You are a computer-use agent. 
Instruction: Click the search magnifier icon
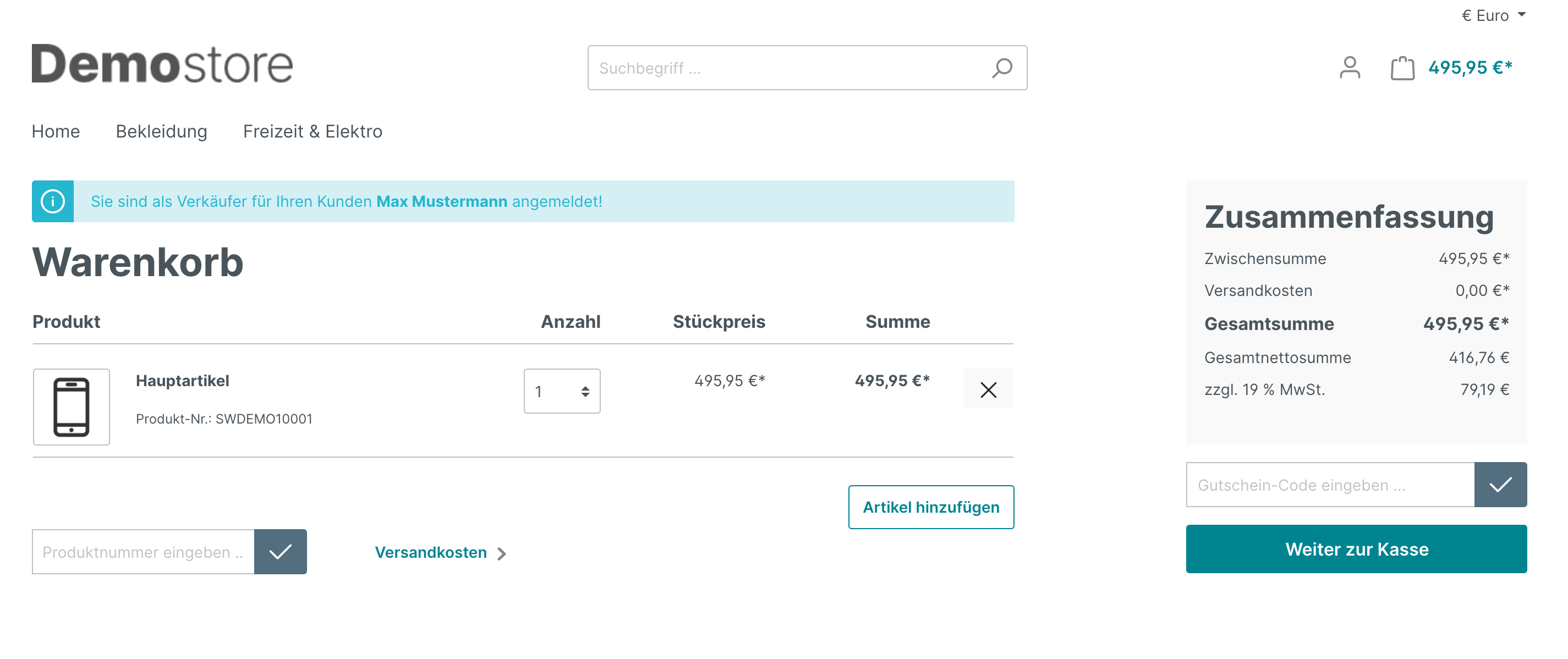click(x=1001, y=68)
